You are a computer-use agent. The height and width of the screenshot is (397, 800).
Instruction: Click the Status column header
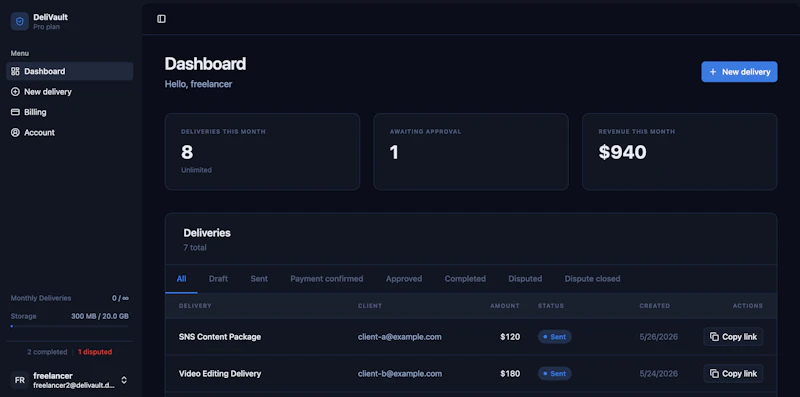(551, 306)
